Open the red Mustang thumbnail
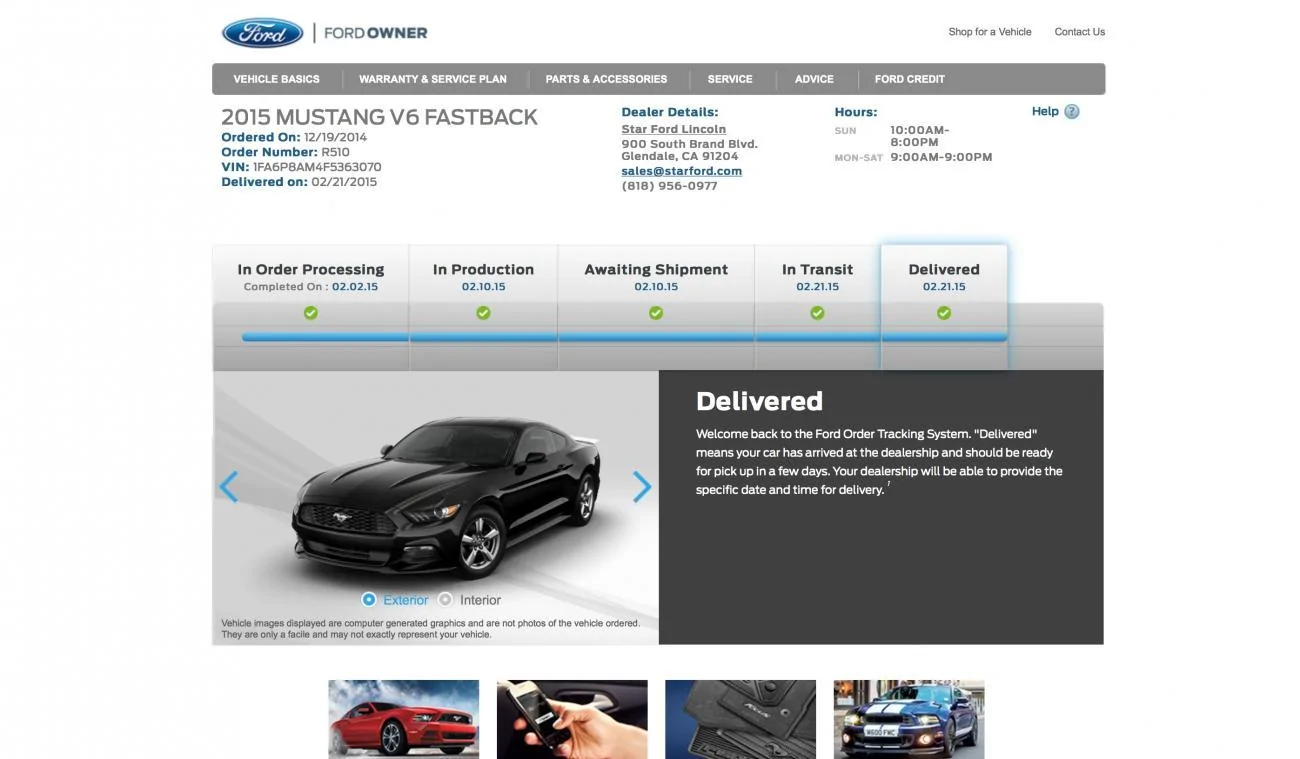 pos(404,719)
